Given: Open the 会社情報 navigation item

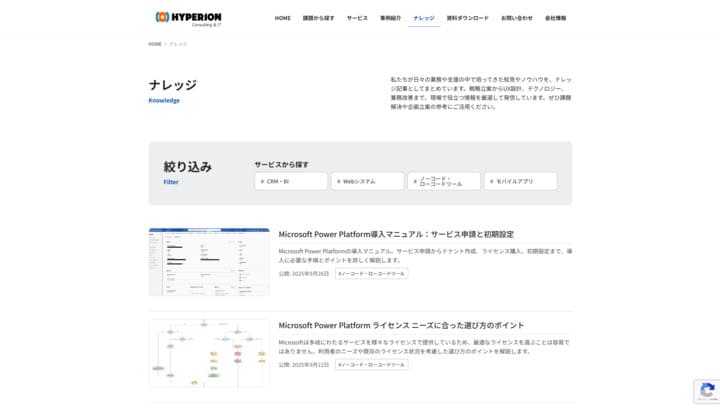Looking at the screenshot, I should 555,18.
